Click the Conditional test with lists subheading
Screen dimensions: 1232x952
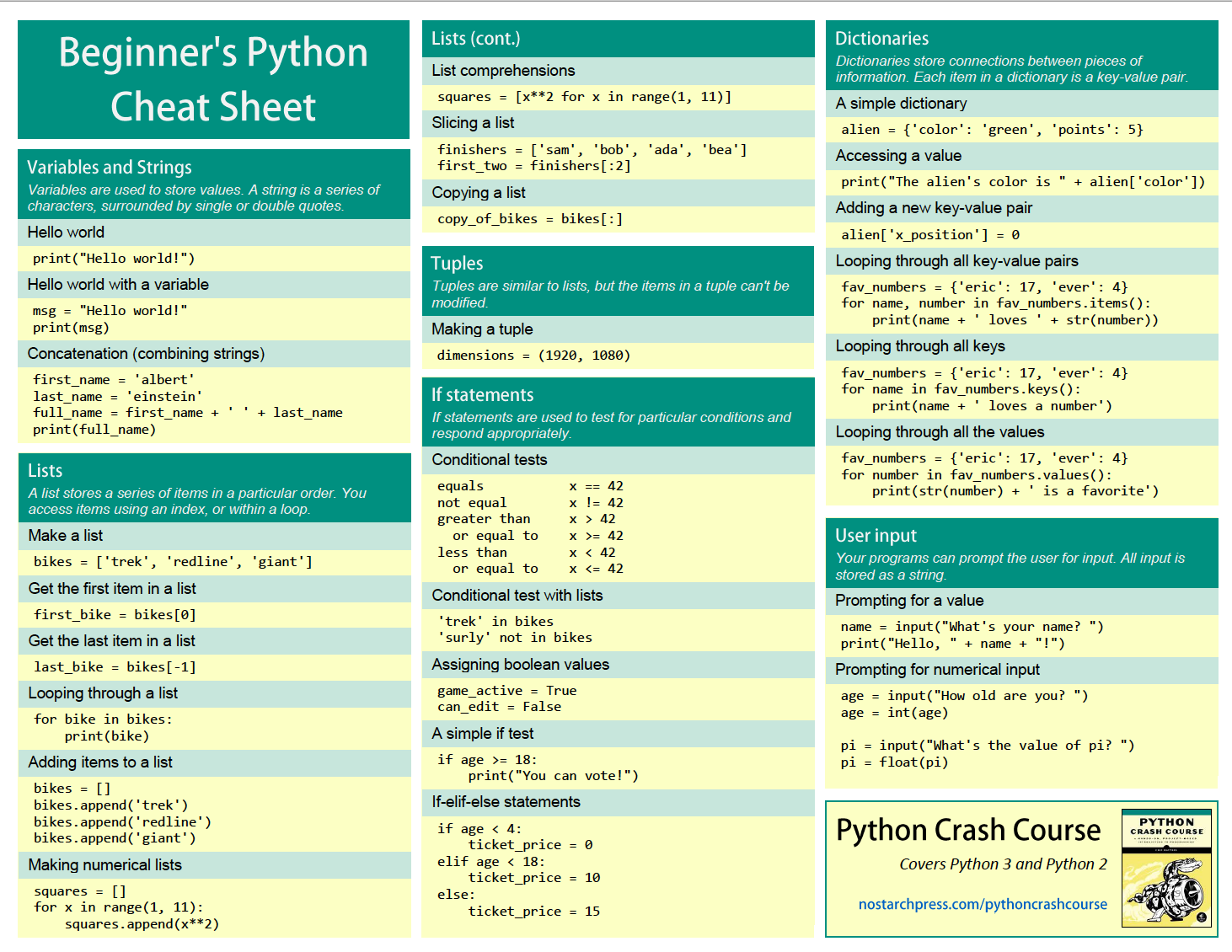pos(517,595)
